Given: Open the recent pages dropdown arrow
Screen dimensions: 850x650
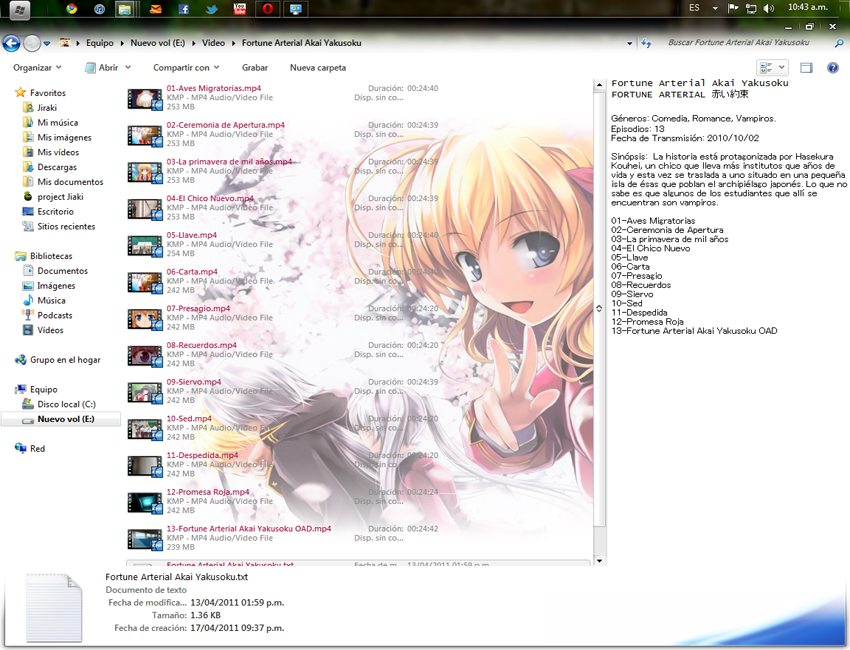Looking at the screenshot, I should coord(47,43).
